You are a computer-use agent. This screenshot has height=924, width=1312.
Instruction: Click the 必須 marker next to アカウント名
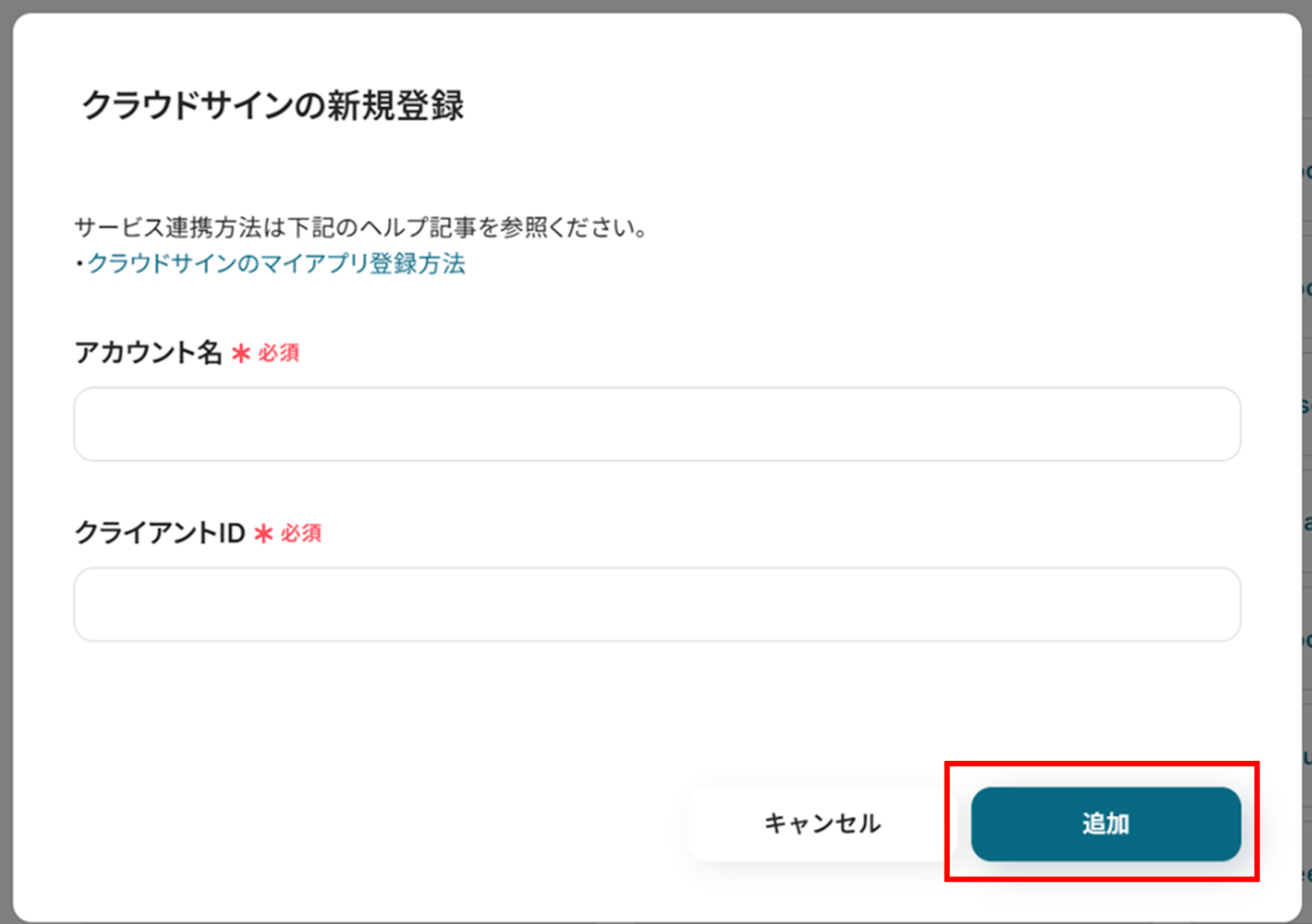(x=279, y=353)
